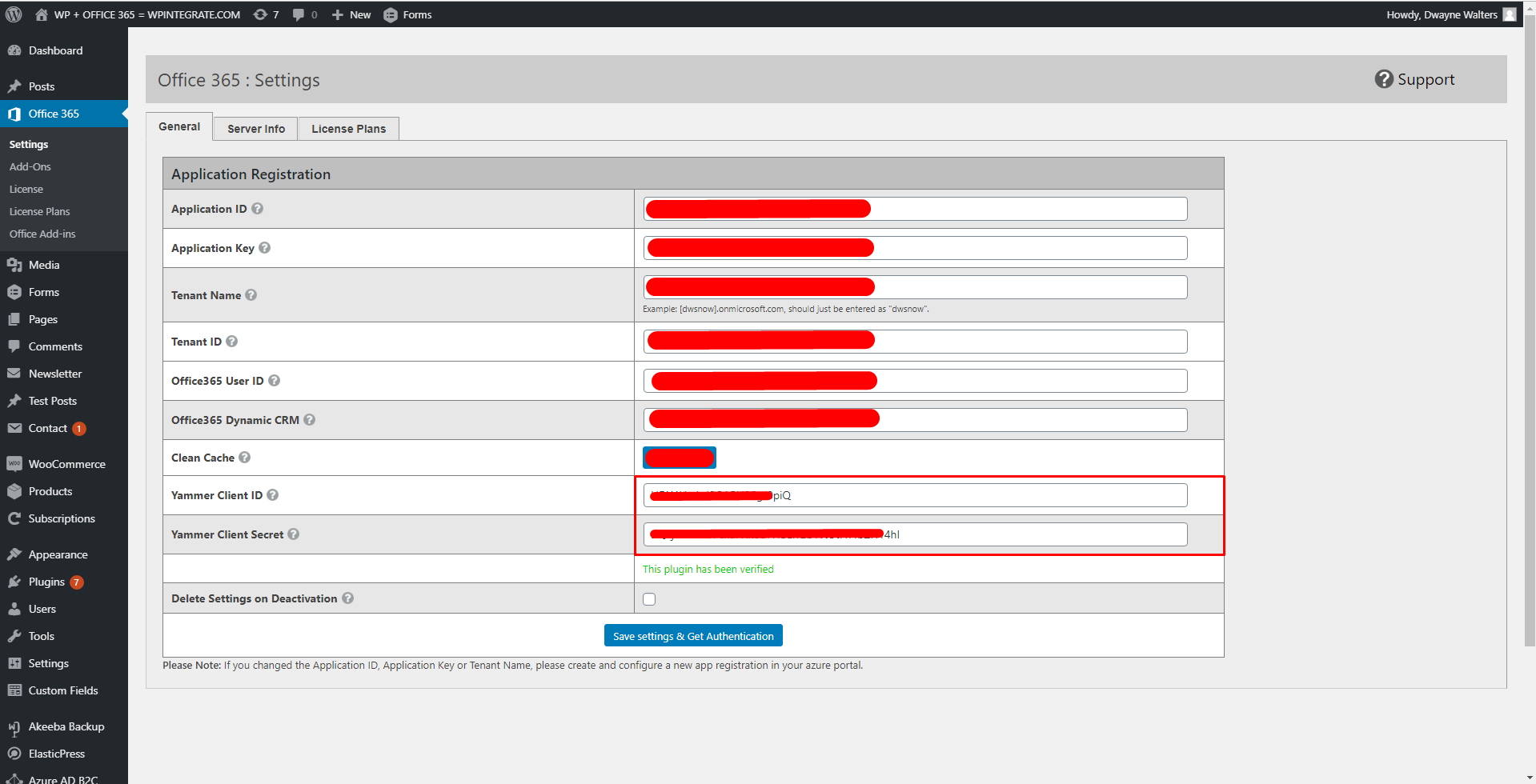Click the WordPress logo icon
This screenshot has width=1536, height=784.
(14, 14)
